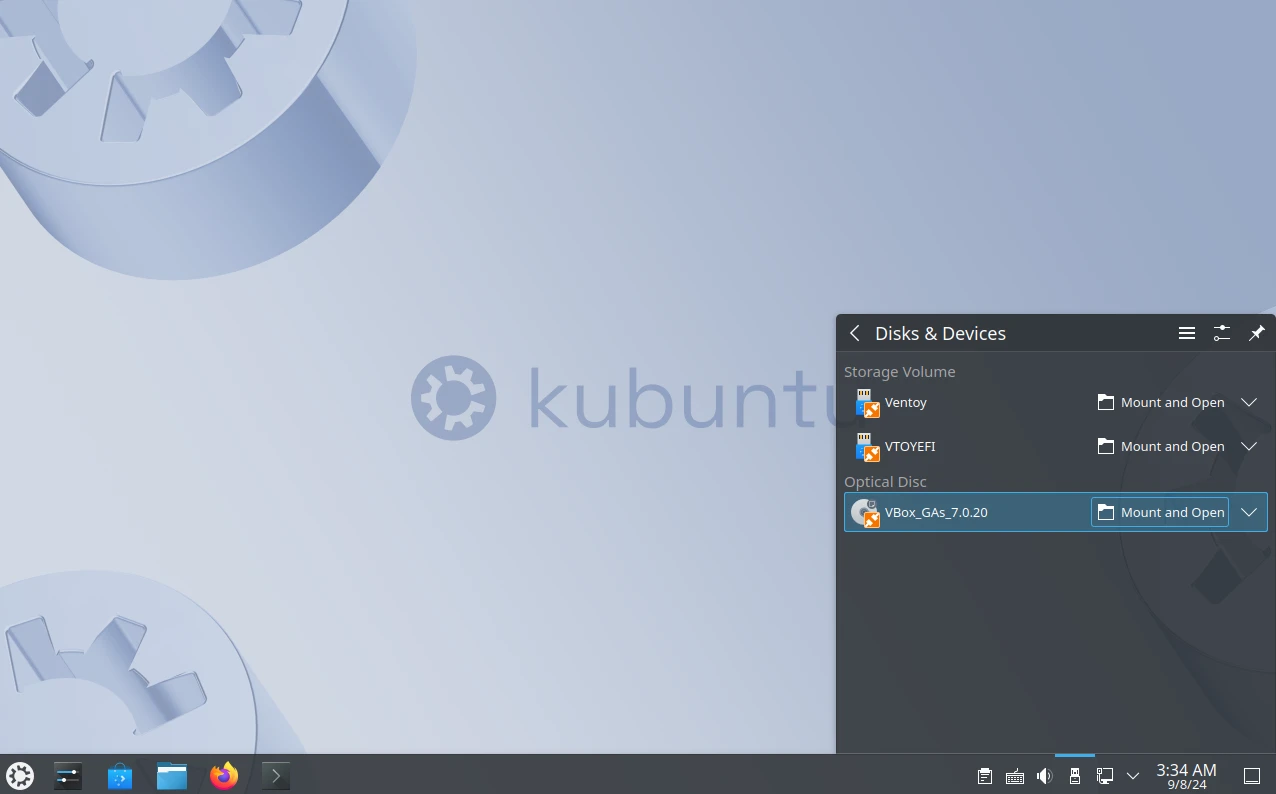1276x794 pixels.
Task: Go back using the Disks & Devices arrow
Action: pyautogui.click(x=854, y=333)
